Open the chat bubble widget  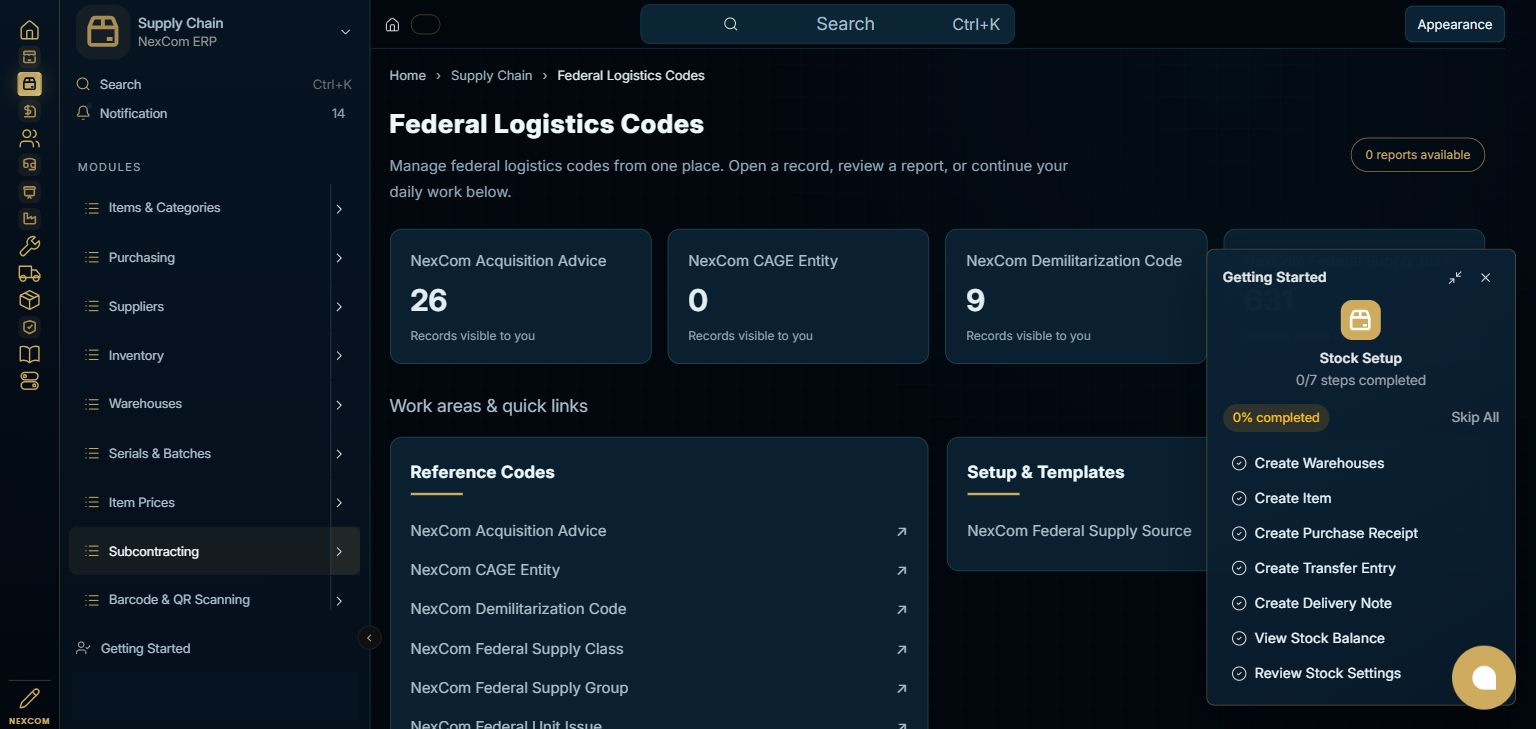[1484, 677]
